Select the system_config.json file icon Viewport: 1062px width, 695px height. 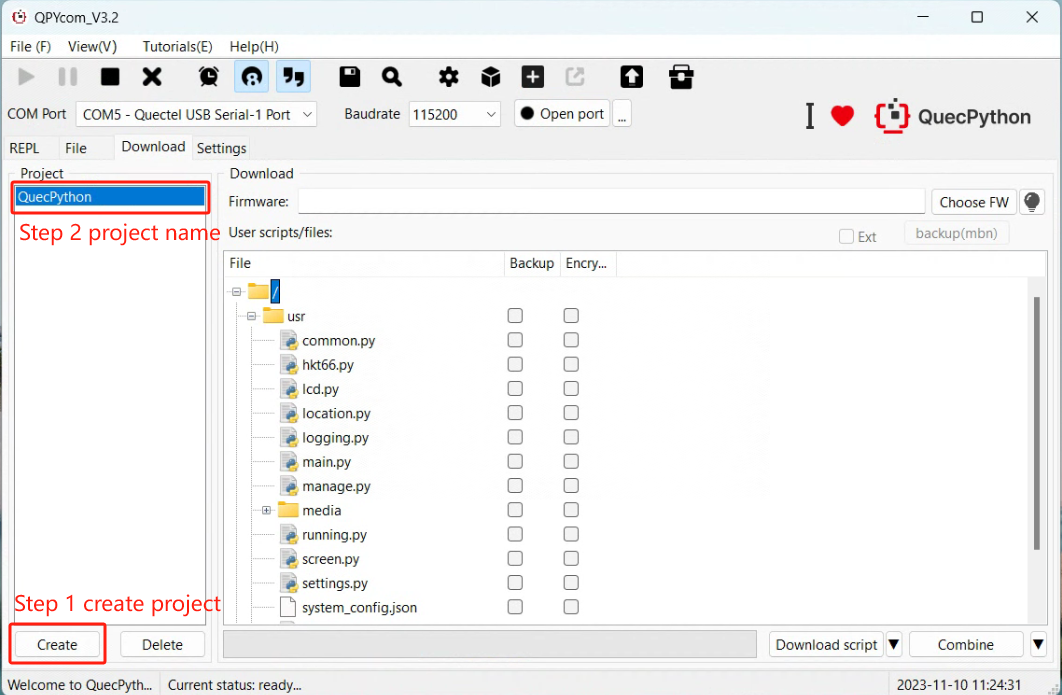click(x=289, y=607)
